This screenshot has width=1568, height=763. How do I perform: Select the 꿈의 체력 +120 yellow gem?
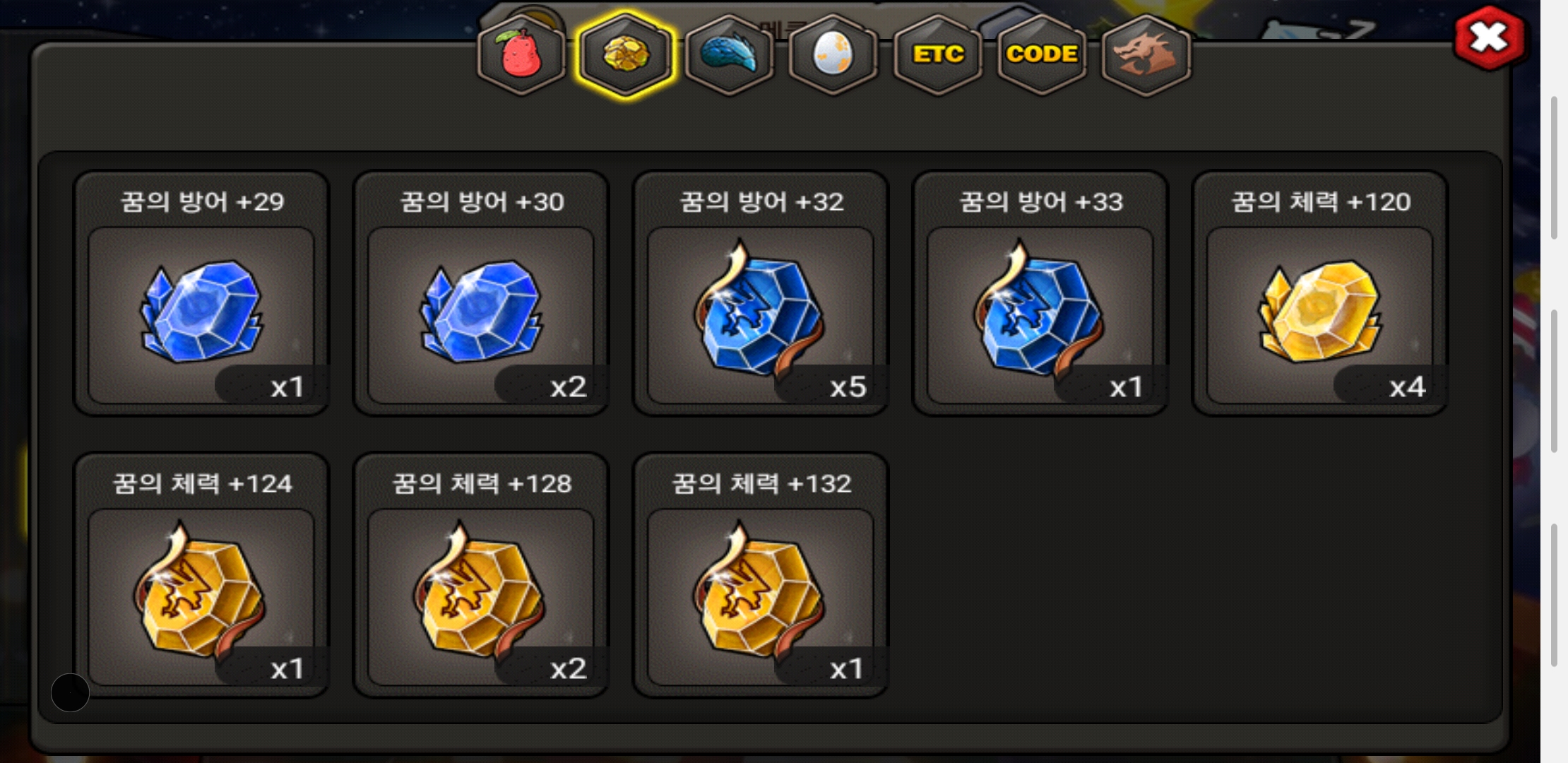point(1320,293)
